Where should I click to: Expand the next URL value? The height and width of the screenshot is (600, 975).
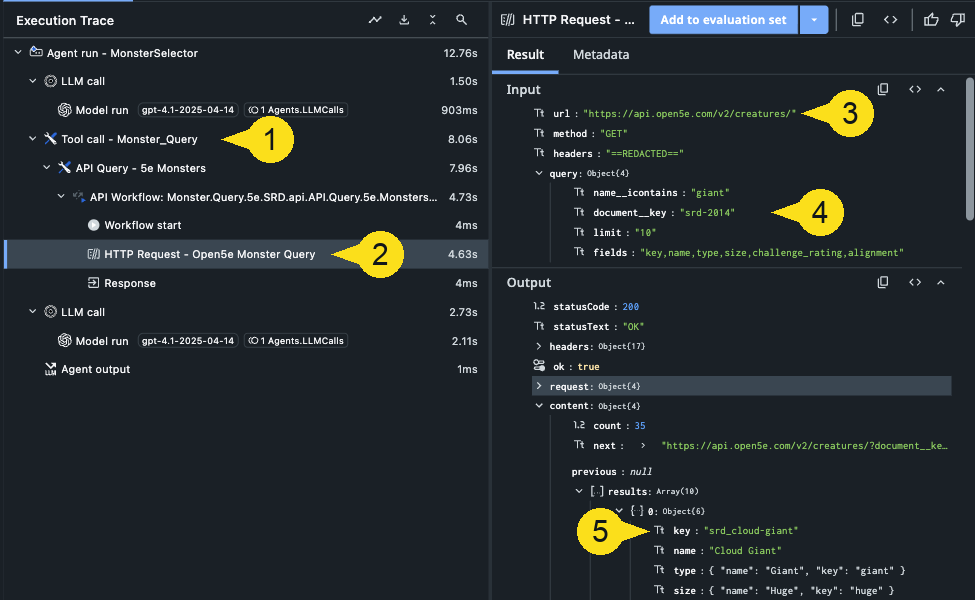tap(643, 445)
